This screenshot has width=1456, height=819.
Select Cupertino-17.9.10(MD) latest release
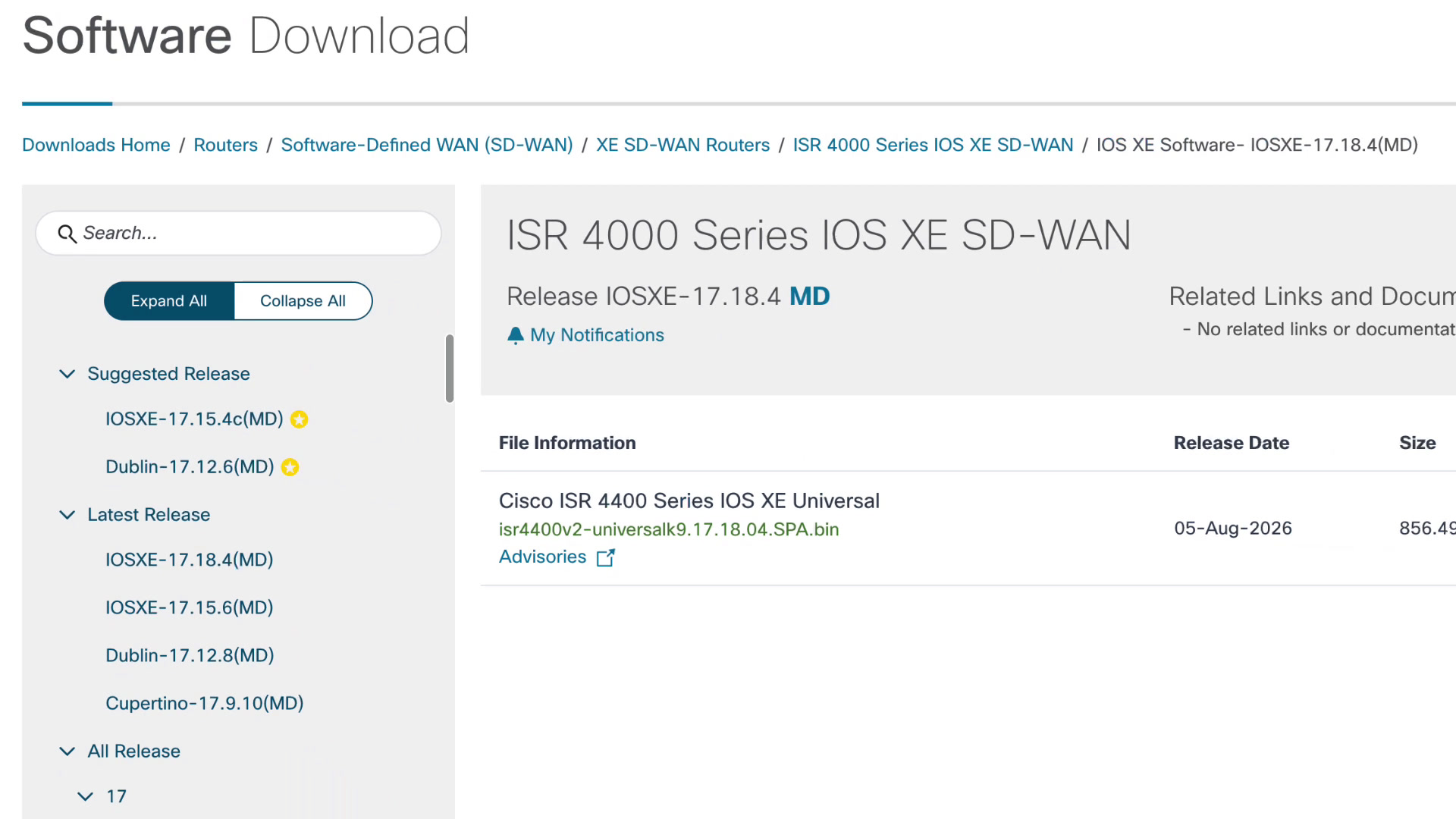(205, 703)
